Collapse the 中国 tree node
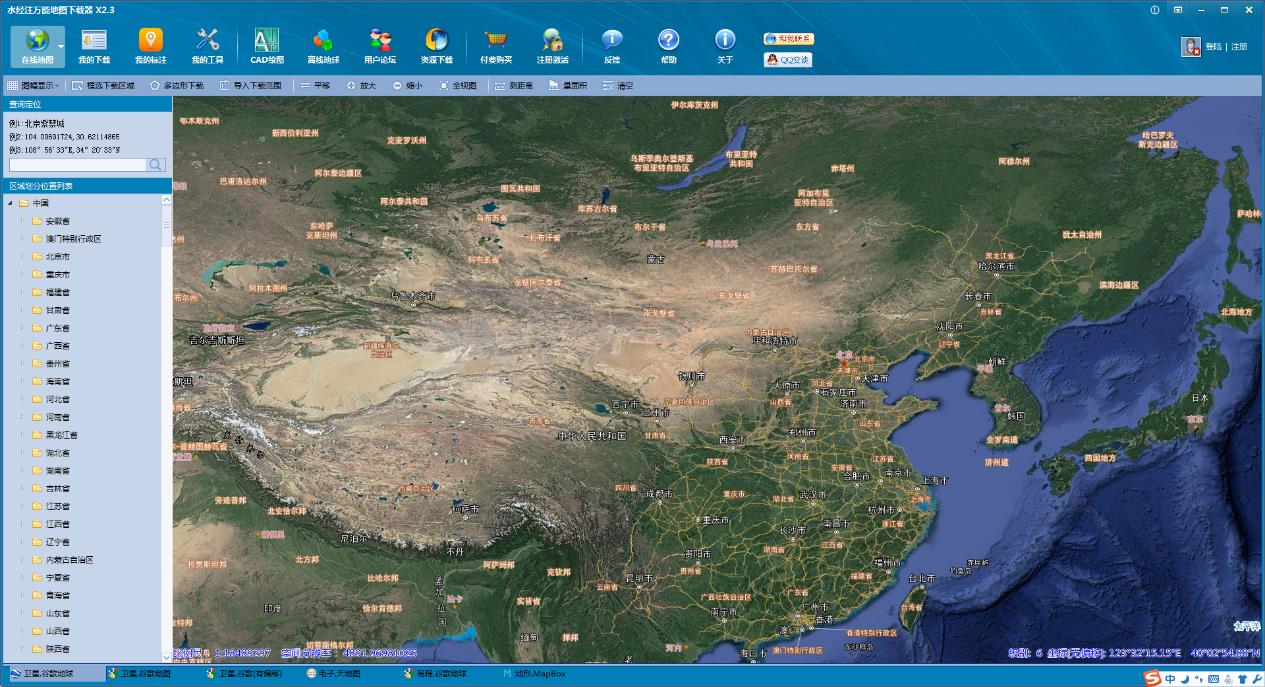 10,203
